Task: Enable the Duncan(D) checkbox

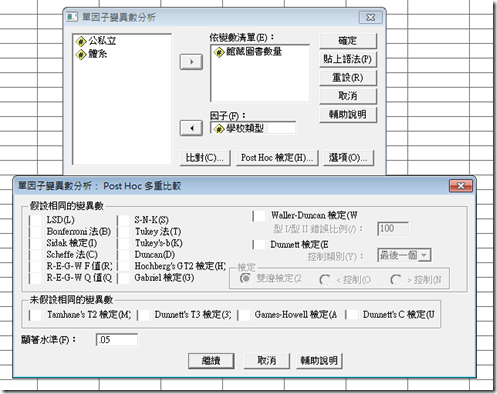Action: click(124, 255)
